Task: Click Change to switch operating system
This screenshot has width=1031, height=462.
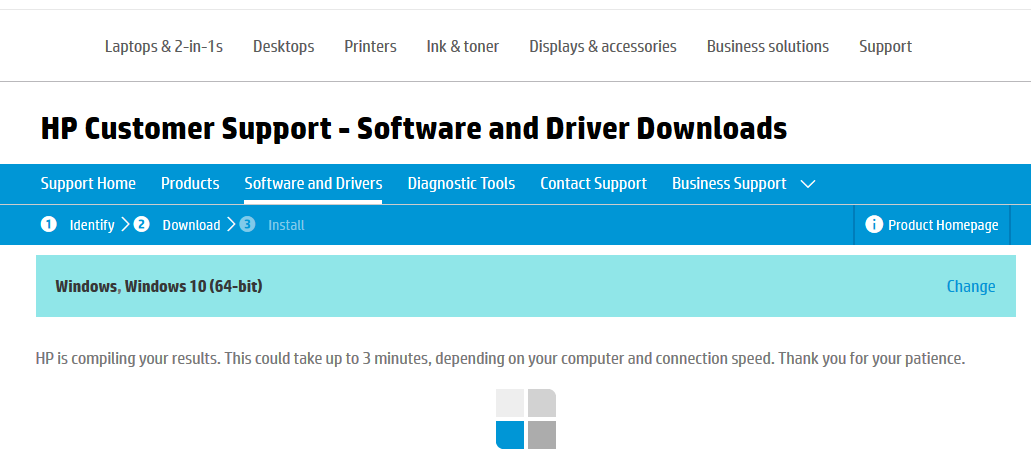Action: 971,287
